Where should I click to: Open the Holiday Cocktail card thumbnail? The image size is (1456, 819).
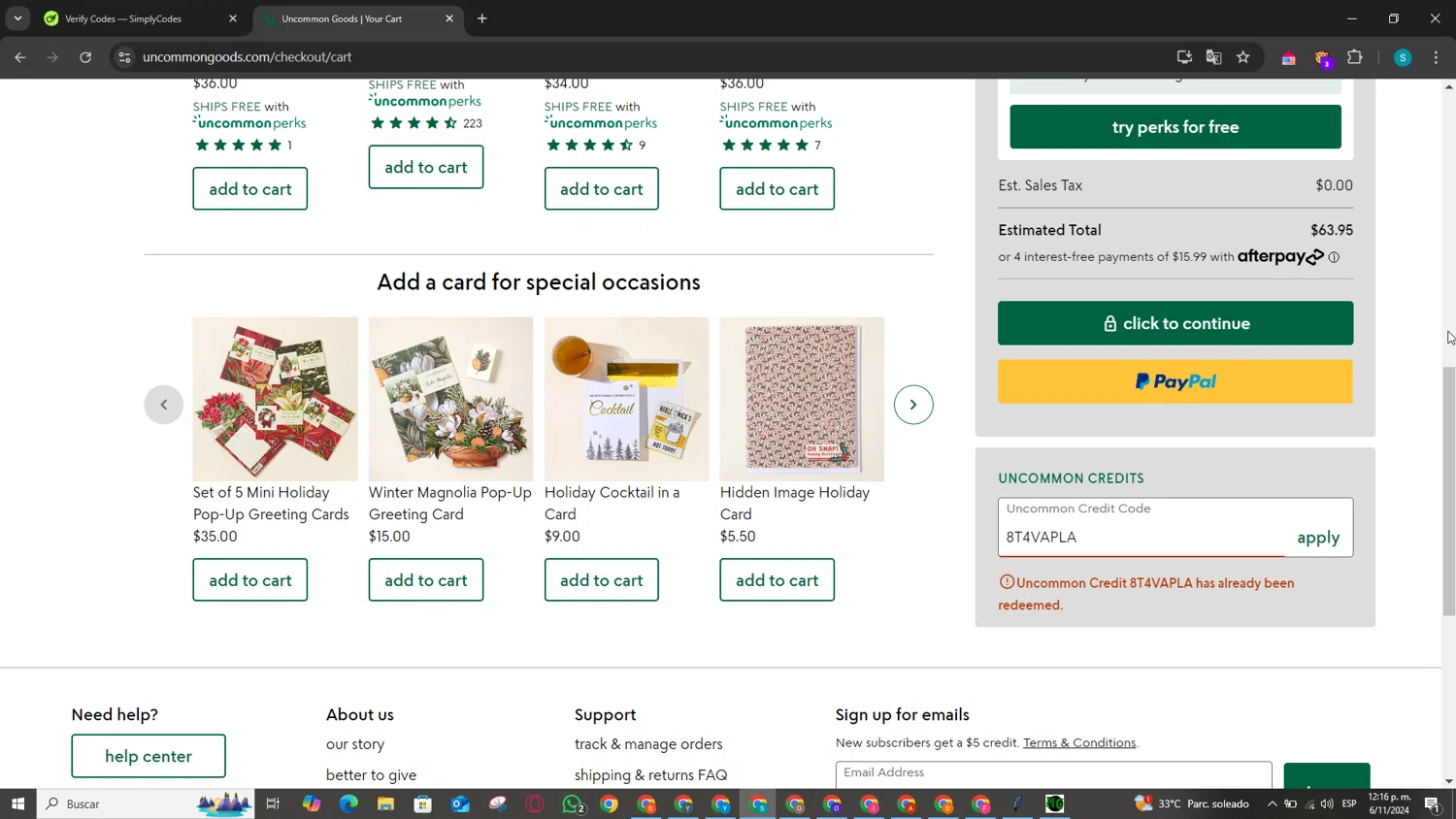tap(627, 399)
